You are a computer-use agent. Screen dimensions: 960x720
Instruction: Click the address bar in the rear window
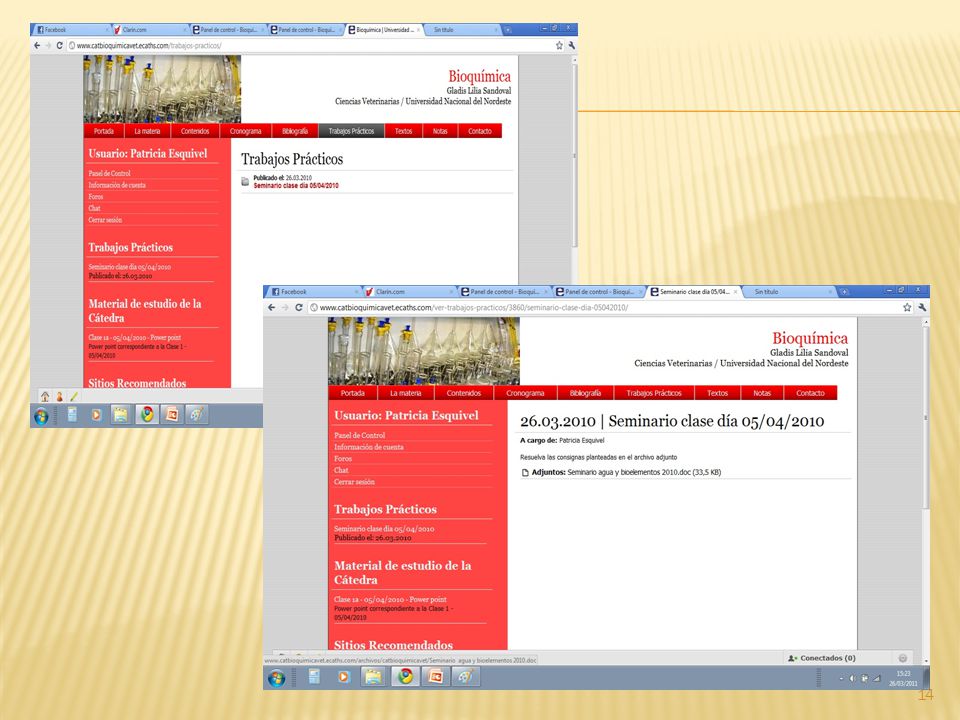309,45
